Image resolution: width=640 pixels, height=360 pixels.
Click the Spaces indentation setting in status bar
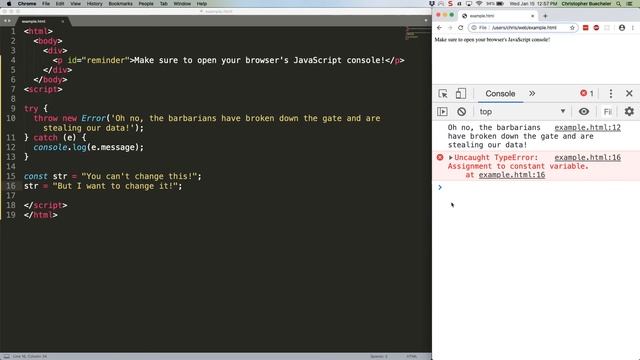point(379,356)
